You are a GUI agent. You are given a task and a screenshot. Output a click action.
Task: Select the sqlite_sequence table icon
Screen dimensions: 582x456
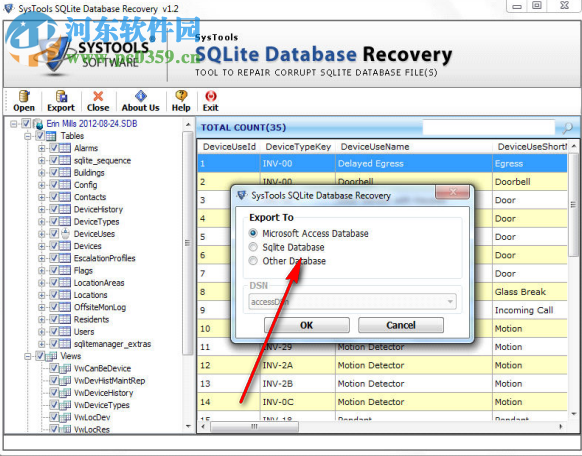(65, 161)
